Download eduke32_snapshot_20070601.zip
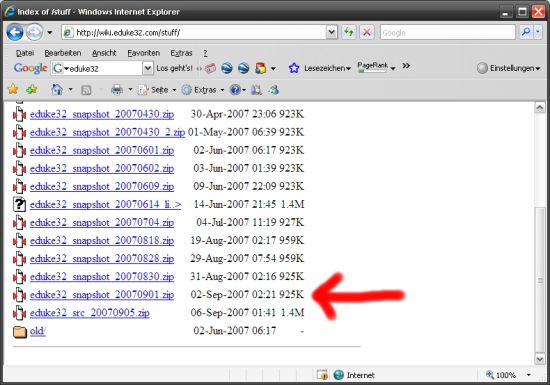This screenshot has height=385, width=550. click(x=102, y=150)
